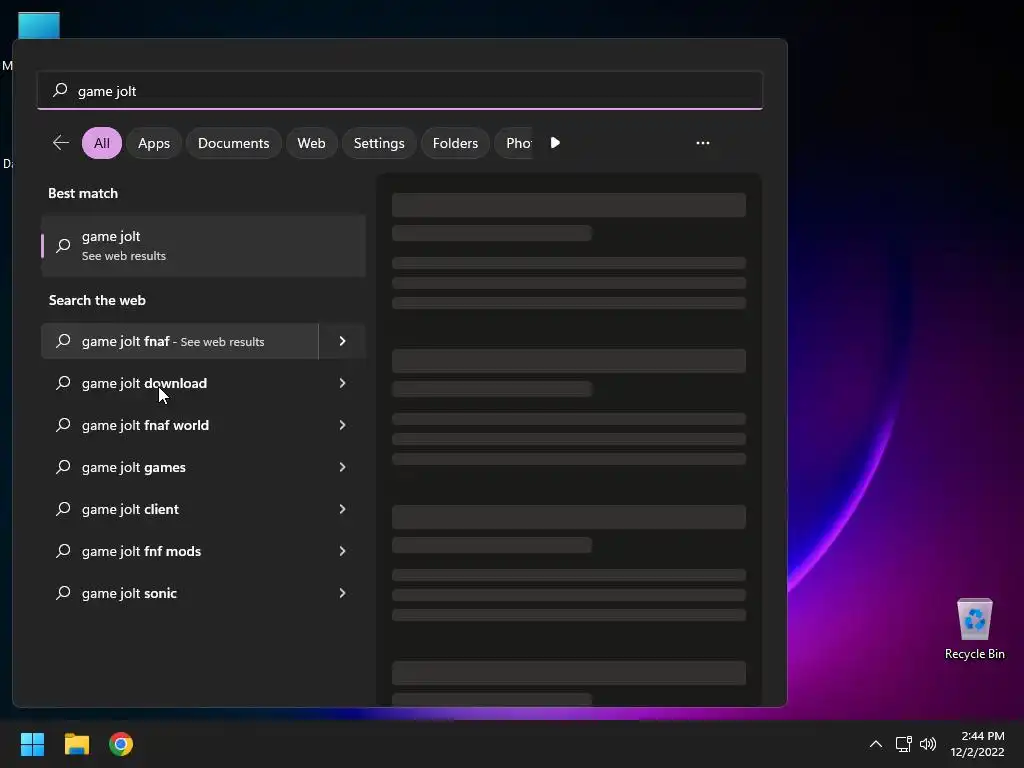Show hidden icons in the system tray
1024x768 pixels.
tap(876, 744)
